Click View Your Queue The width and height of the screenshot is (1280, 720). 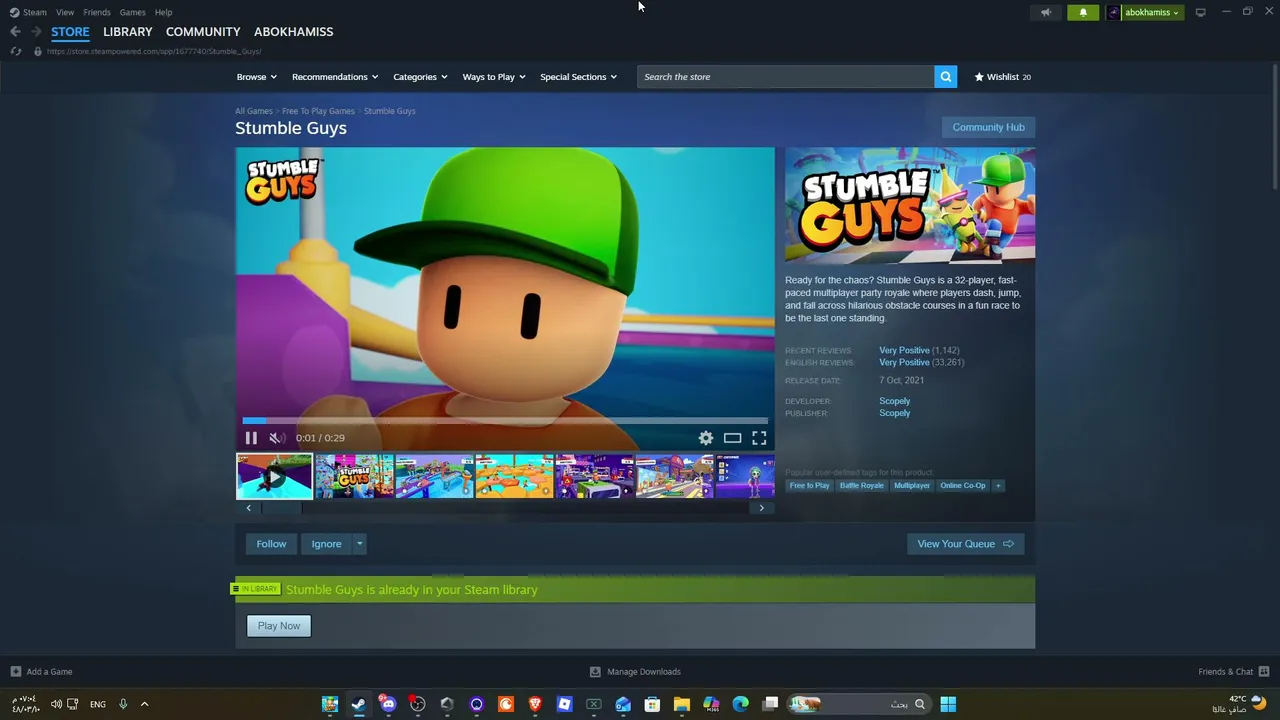(x=965, y=544)
